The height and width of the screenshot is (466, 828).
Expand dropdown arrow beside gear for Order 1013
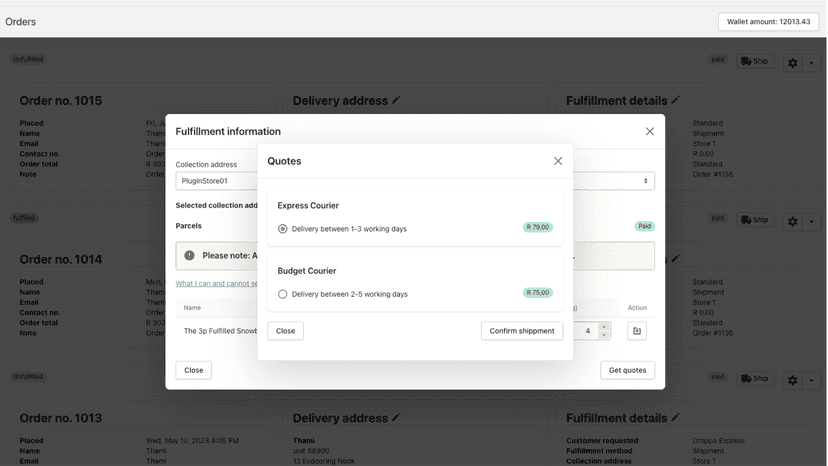point(812,380)
